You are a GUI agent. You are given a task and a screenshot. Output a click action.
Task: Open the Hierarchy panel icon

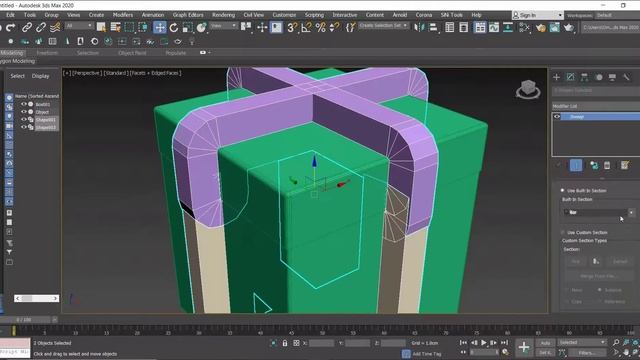pyautogui.click(x=584, y=77)
